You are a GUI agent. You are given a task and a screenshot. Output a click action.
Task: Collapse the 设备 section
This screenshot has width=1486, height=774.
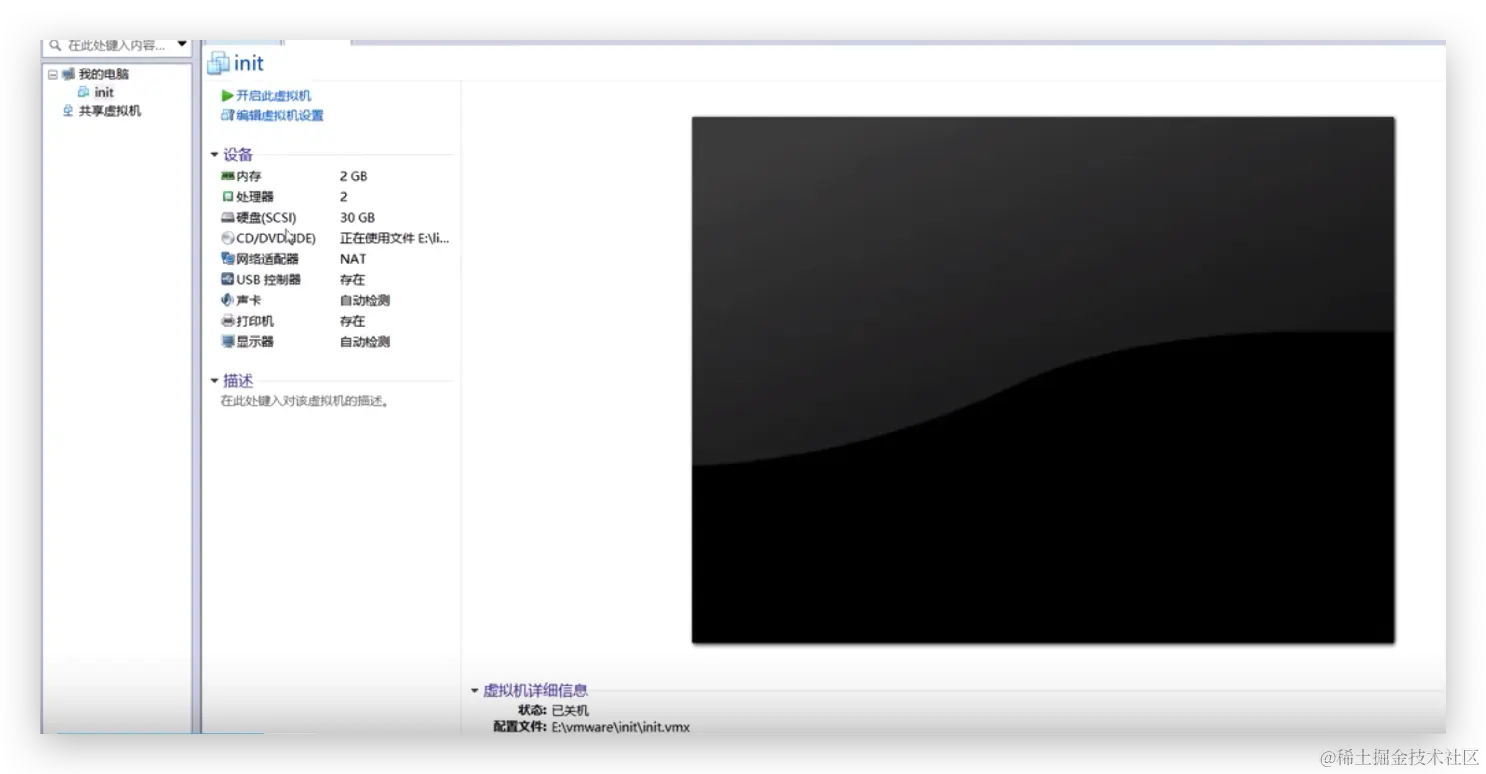214,155
